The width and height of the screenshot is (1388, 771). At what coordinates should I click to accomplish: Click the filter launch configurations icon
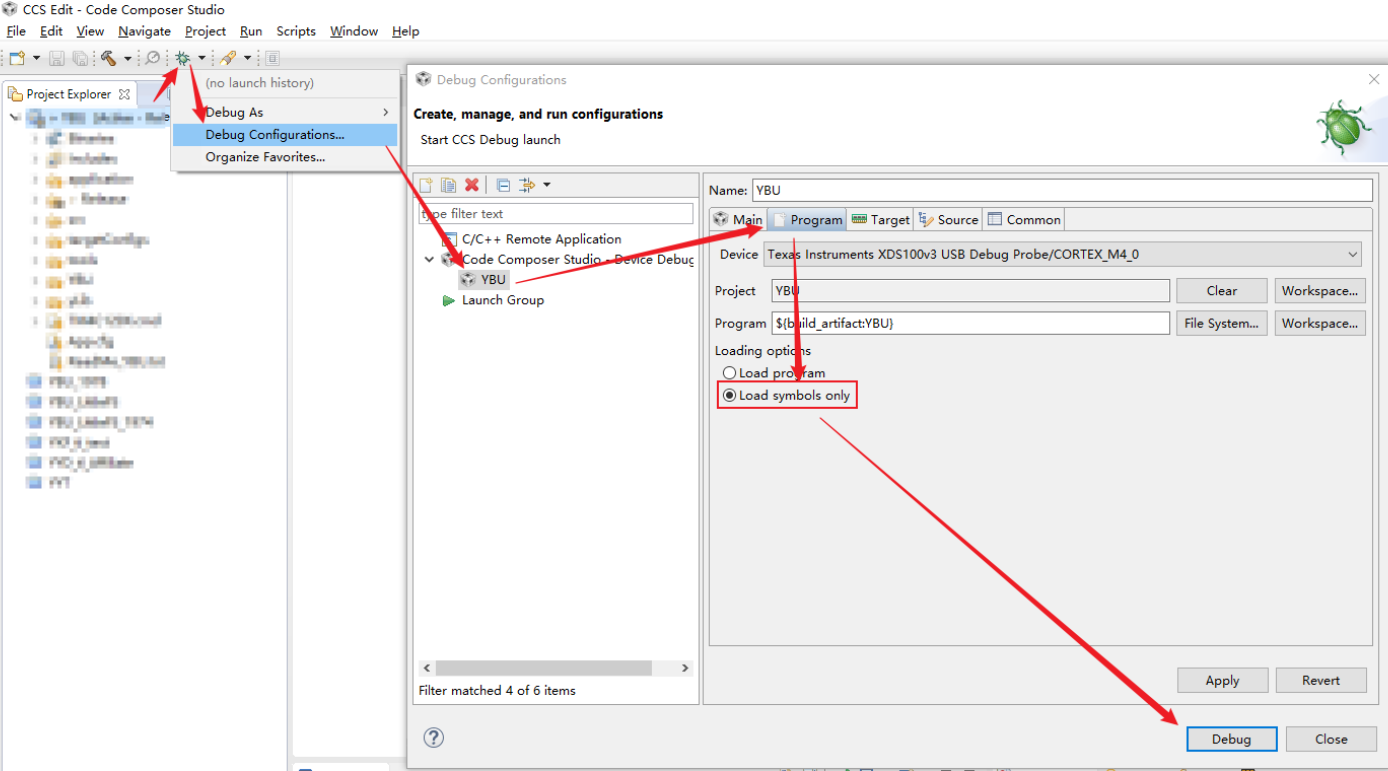(x=527, y=185)
